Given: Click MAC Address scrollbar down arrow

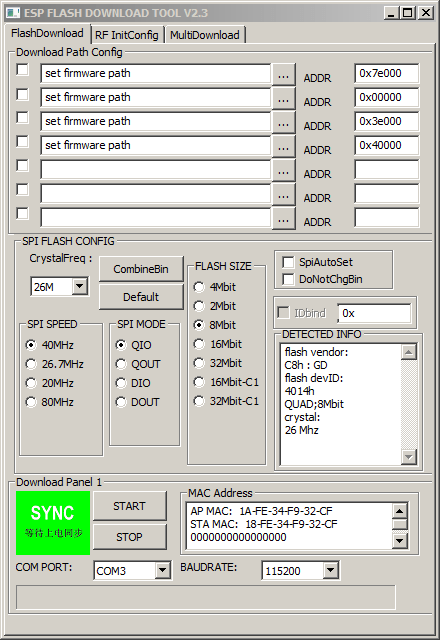Looking at the screenshot, I should click(400, 541).
